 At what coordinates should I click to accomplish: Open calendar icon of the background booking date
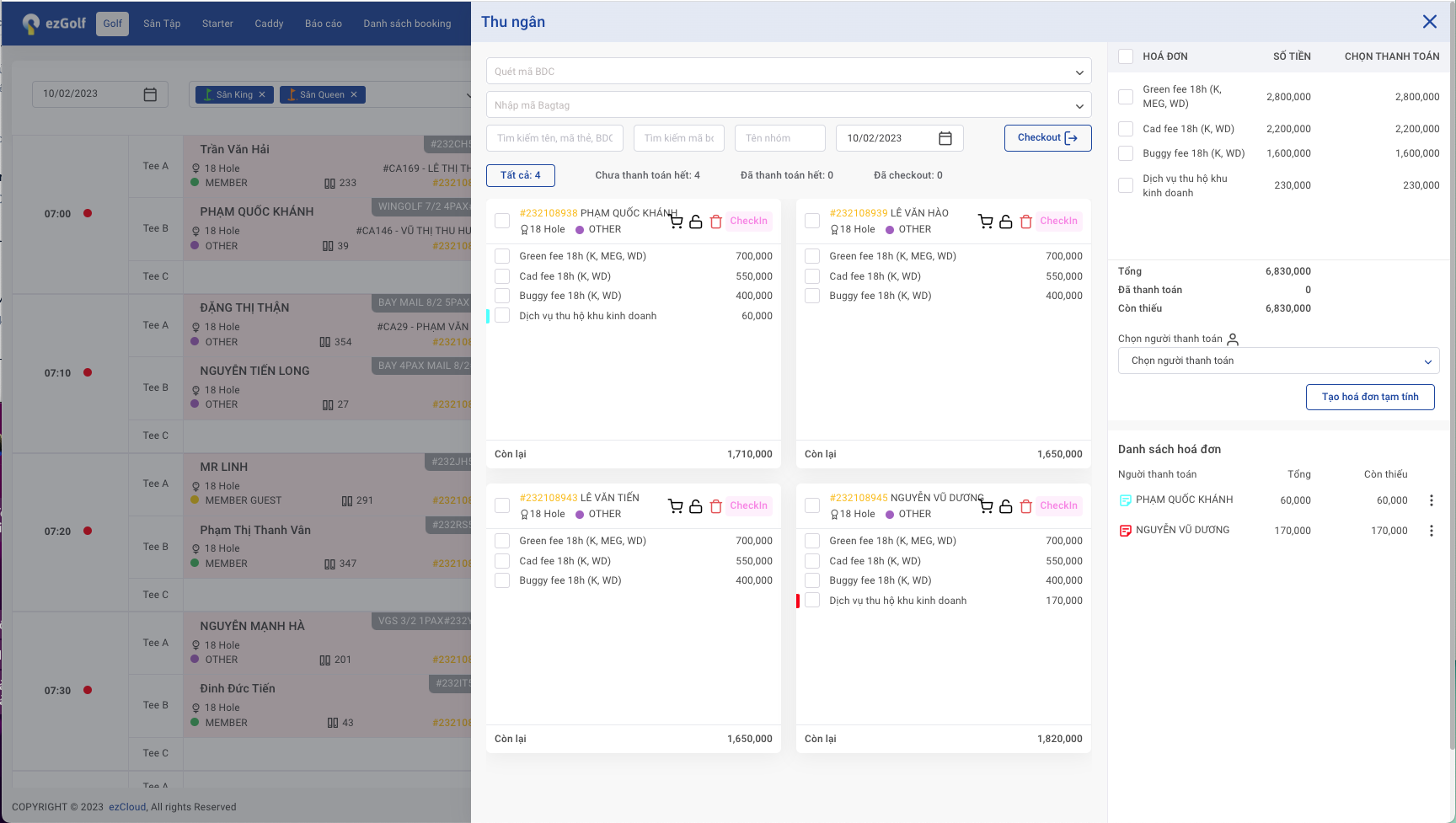coord(150,94)
